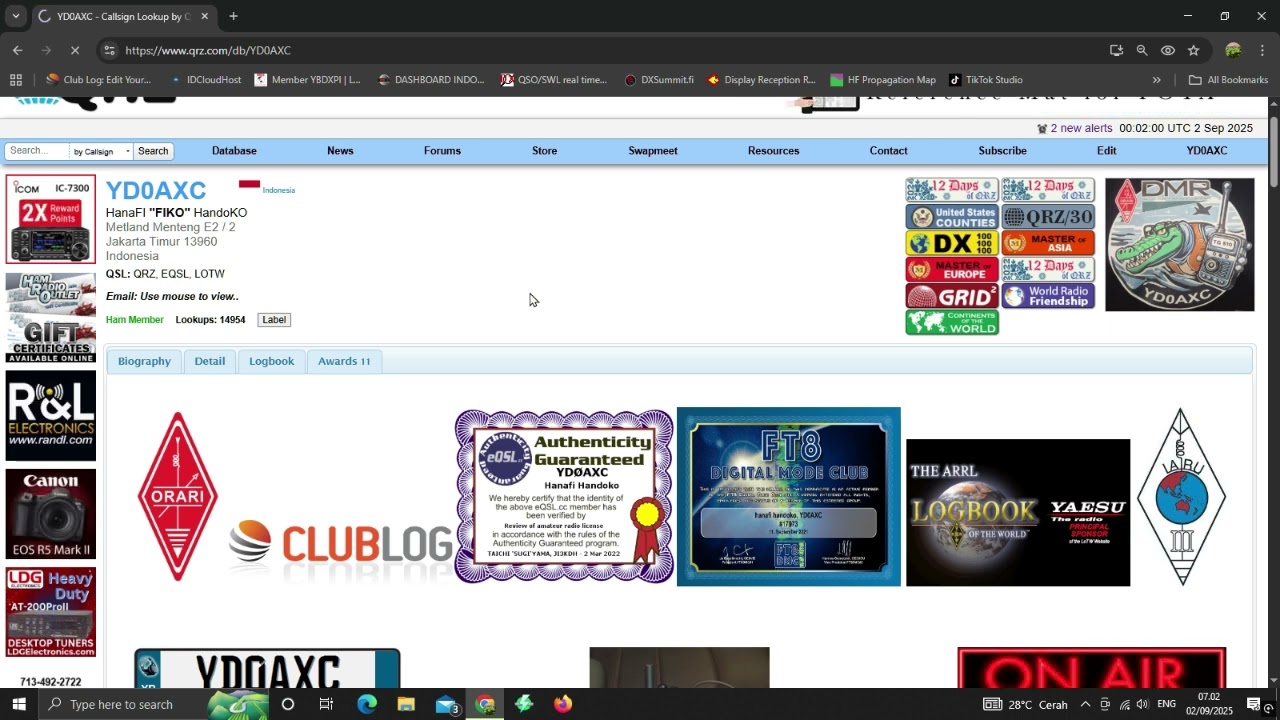Click the Search button
Viewport: 1280px width, 720px height.
153,151
